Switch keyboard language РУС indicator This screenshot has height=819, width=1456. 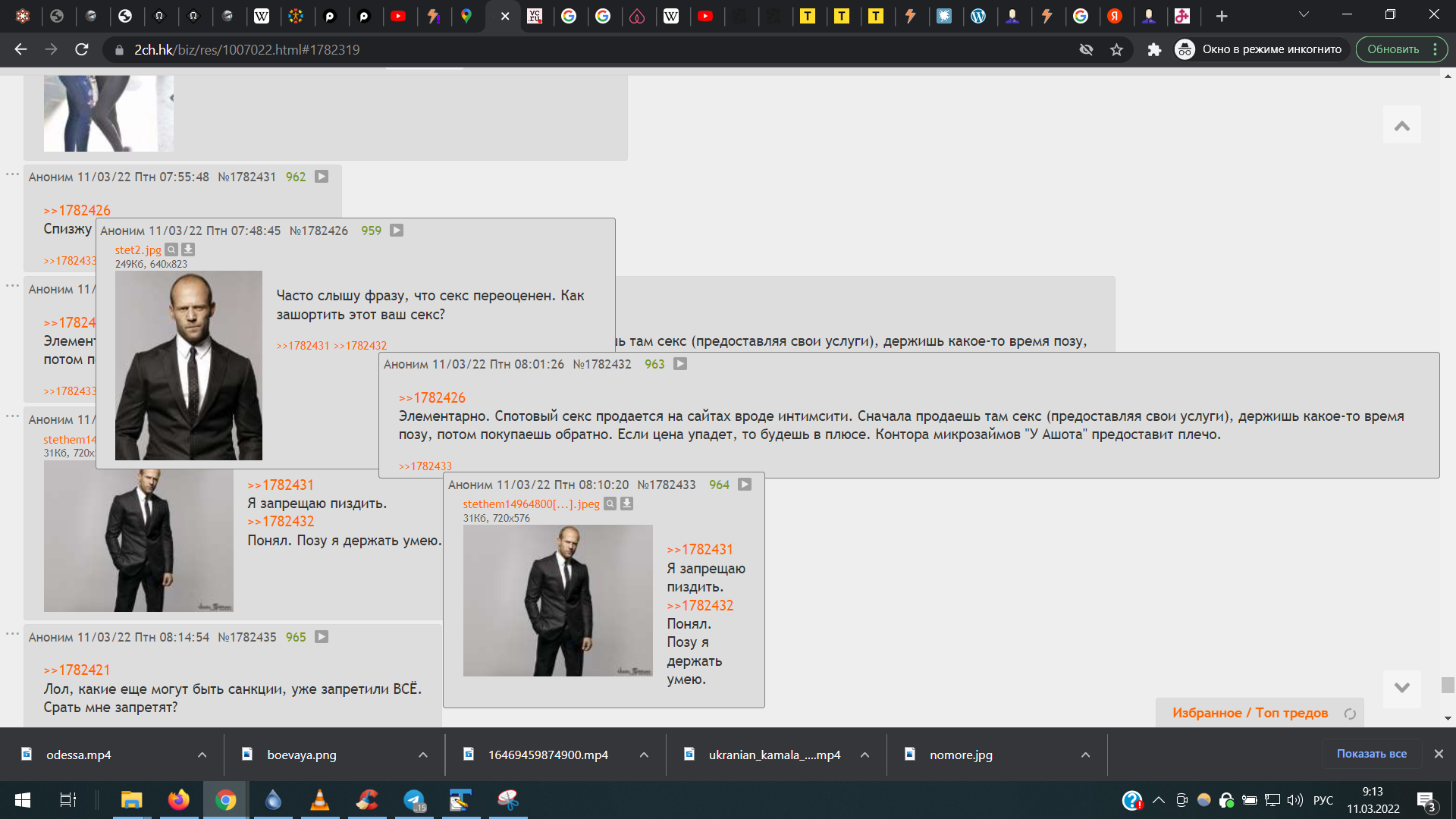tap(1323, 800)
